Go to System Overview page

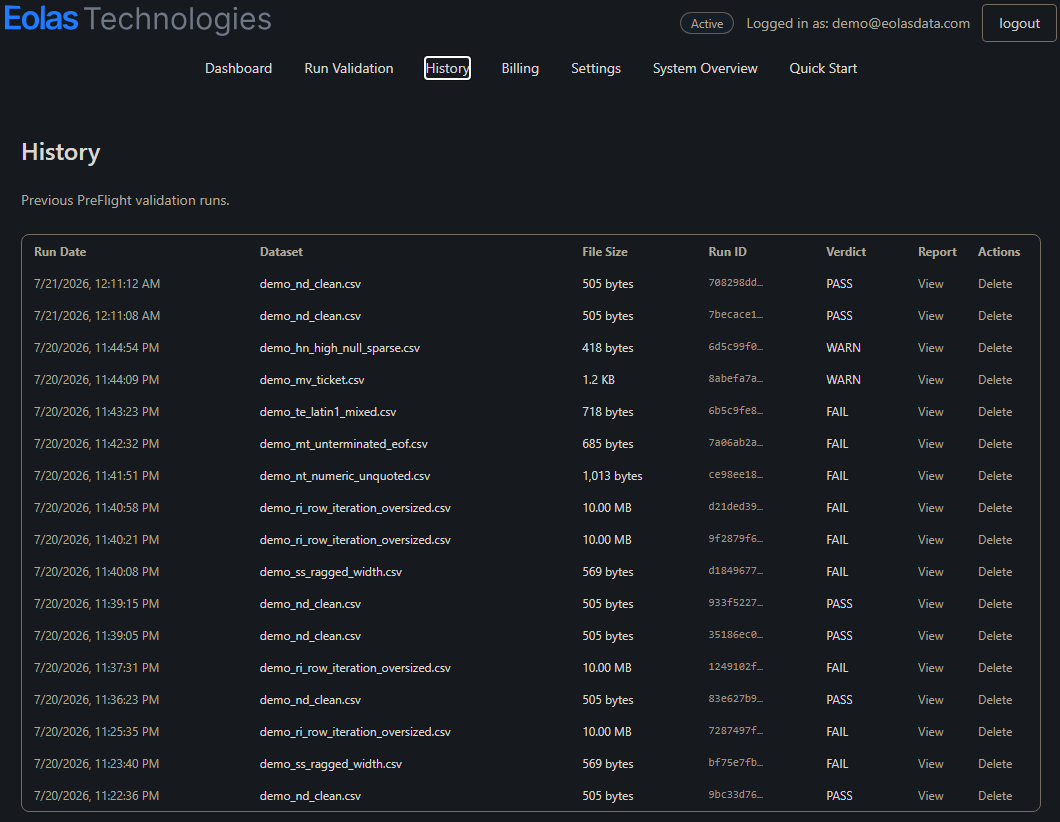pyautogui.click(x=705, y=68)
